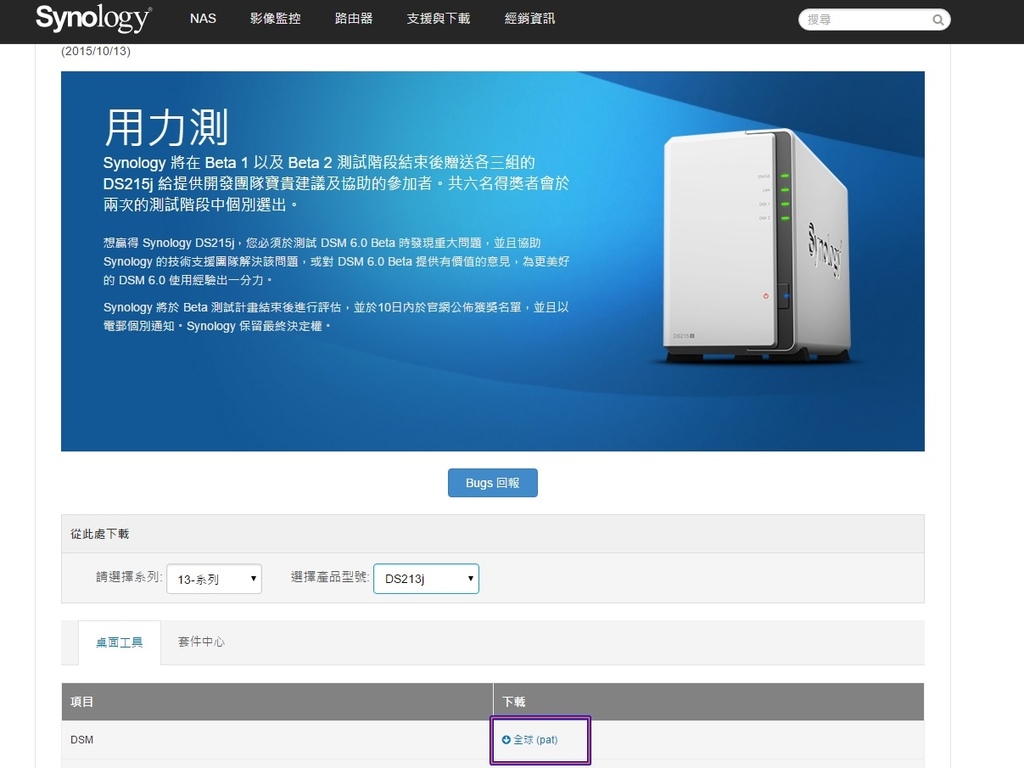Click the search magnifier icon
Screen dimensions: 1024x768
[938, 20]
